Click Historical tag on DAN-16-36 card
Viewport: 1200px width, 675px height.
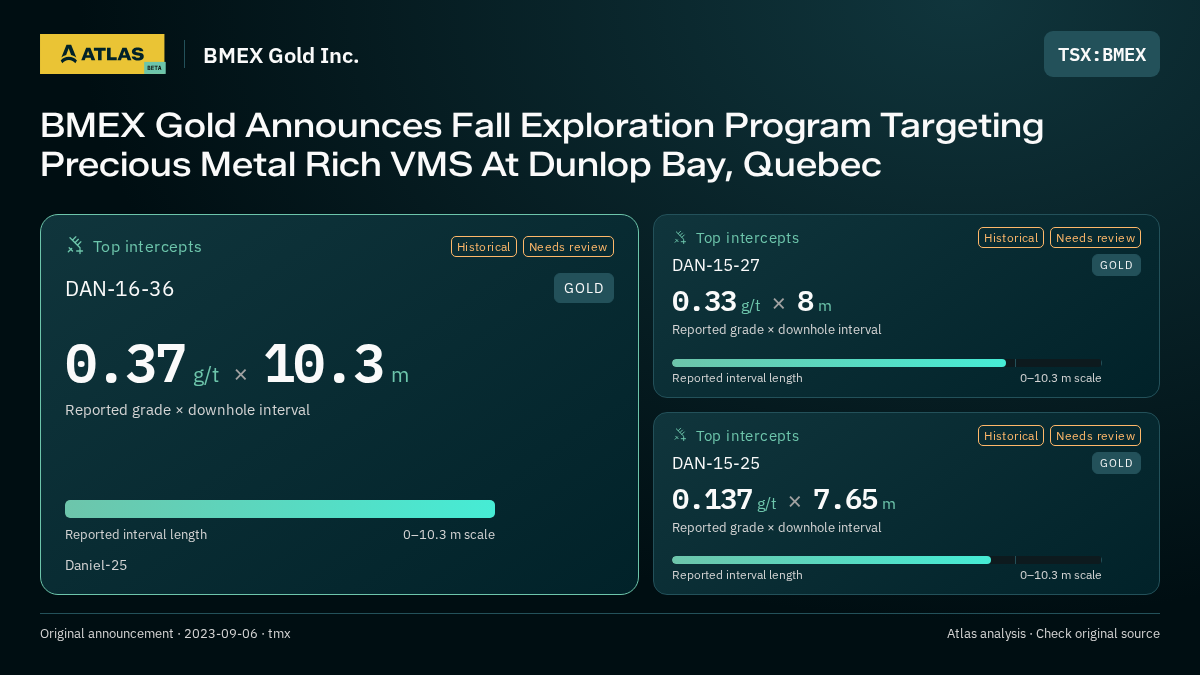pos(484,247)
